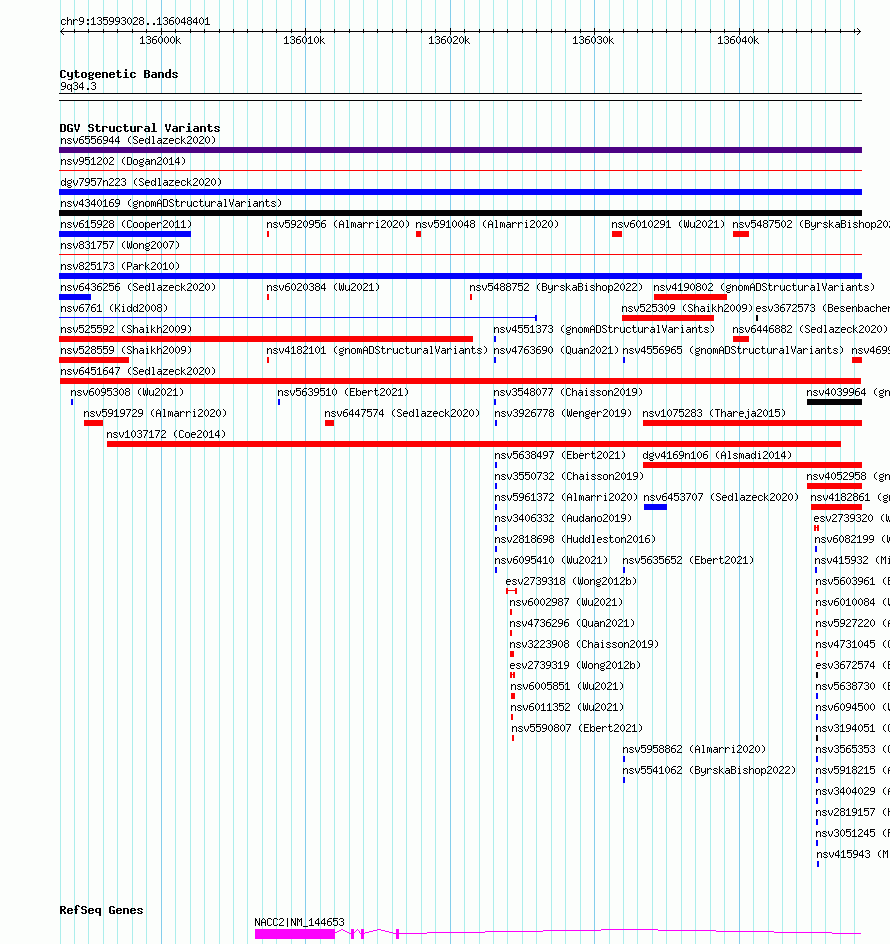Click nsv3550732 (Chaisson2019) label
Viewport: 890px width, 944px height.
(x=570, y=477)
